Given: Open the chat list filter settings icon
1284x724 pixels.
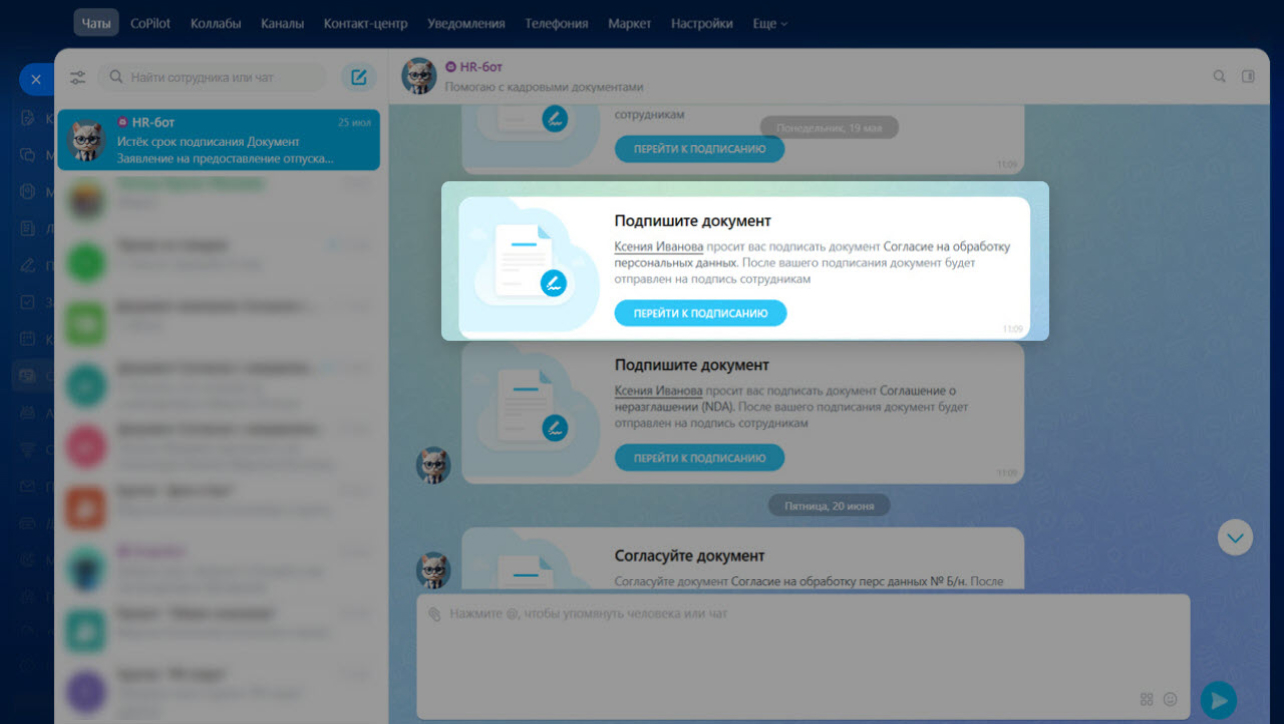Looking at the screenshot, I should 78,77.
